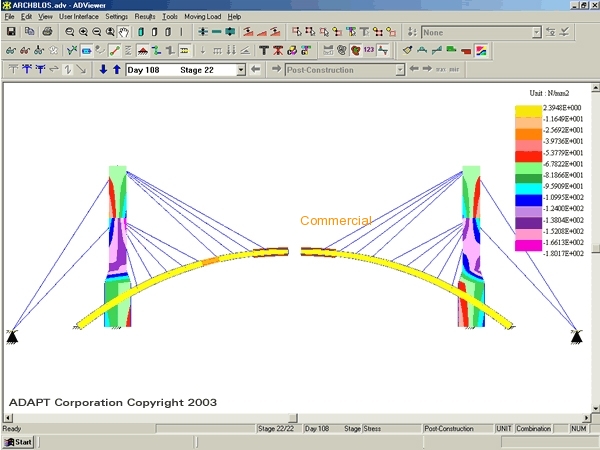Open the Moving Load menu
The width and height of the screenshot is (600, 450).
203,16
